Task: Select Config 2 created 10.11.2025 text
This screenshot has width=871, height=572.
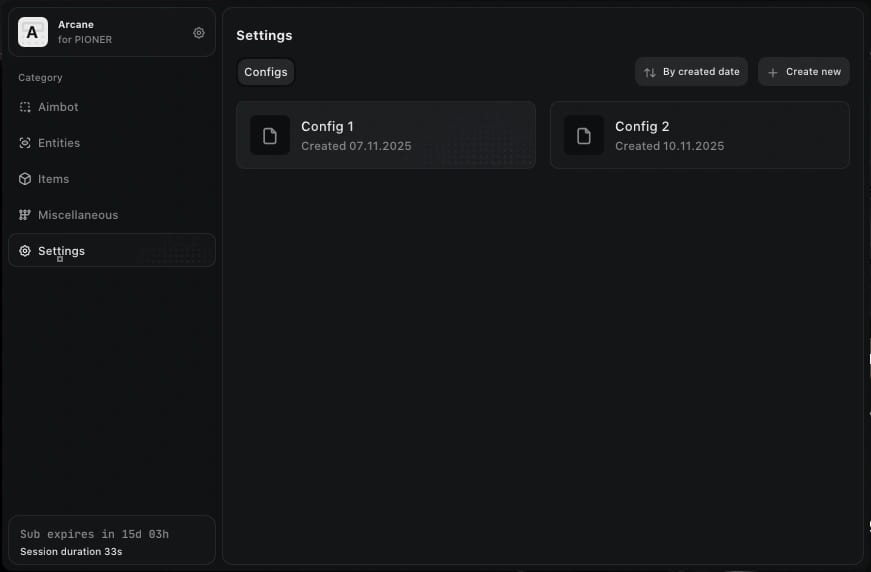Action: 669,146
